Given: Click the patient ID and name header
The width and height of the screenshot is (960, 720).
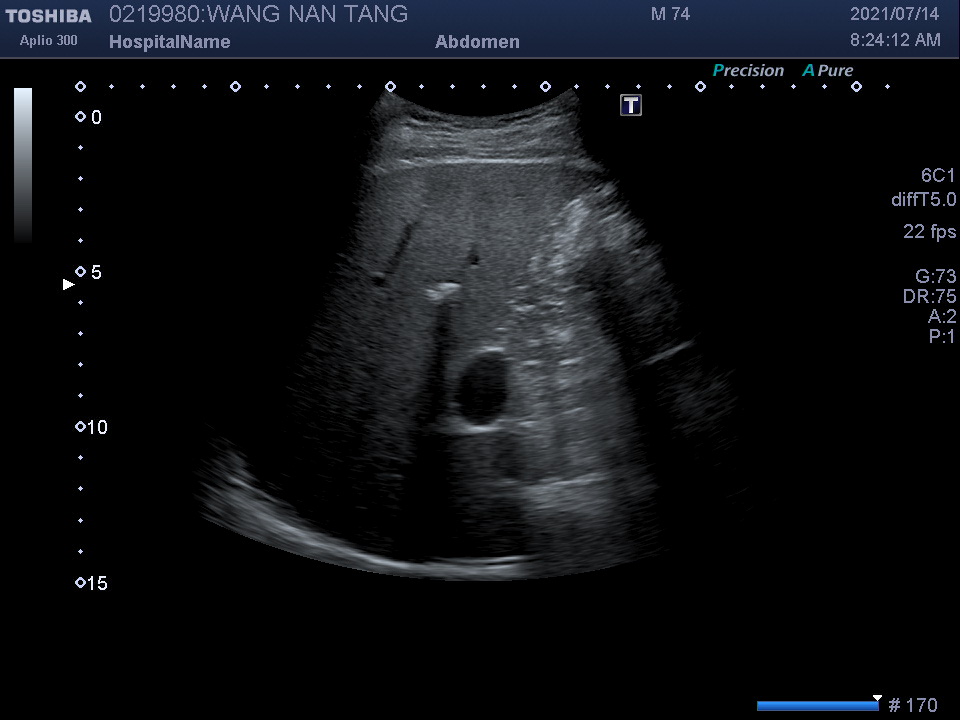Looking at the screenshot, I should [x=258, y=14].
